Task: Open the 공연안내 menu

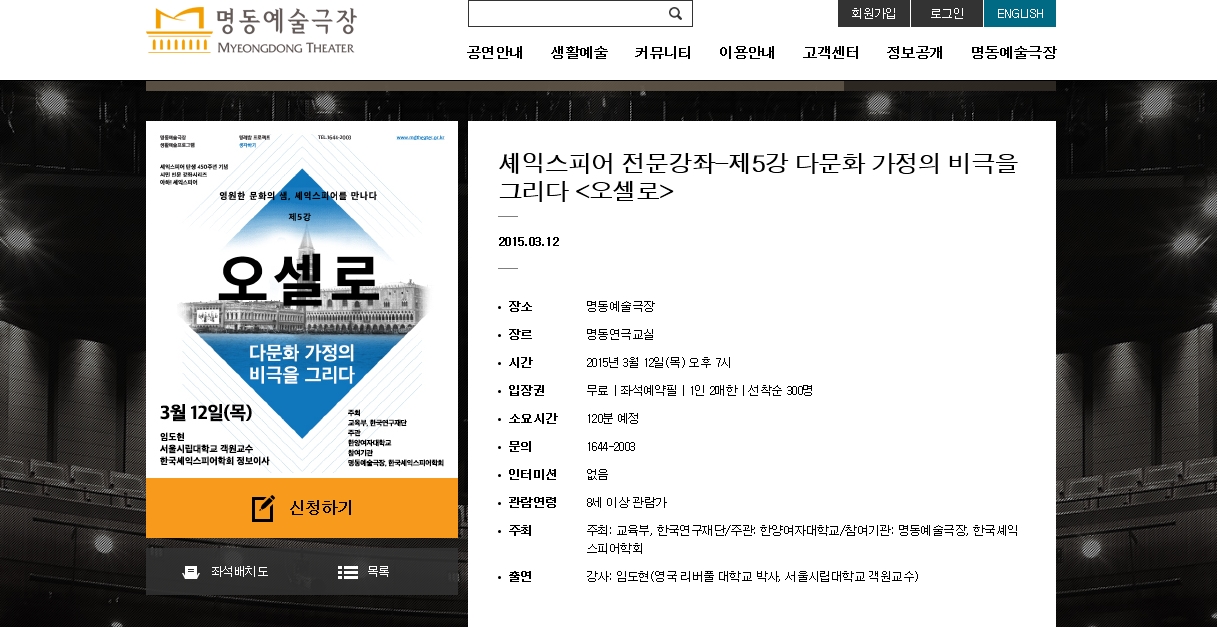Action: click(x=495, y=53)
